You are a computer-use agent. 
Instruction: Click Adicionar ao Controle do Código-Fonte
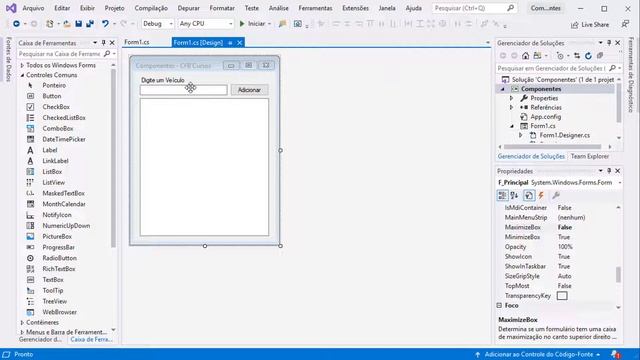[539, 354]
